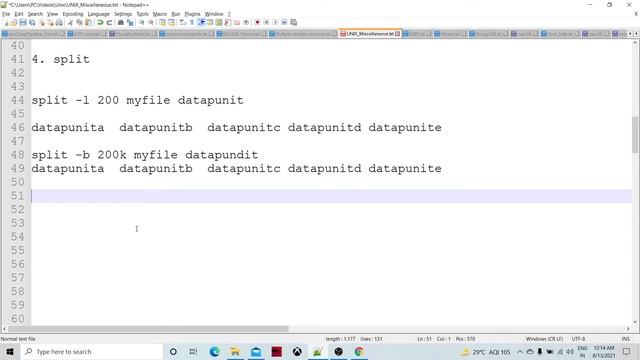Click the Redo arrow icon

[x=109, y=22]
